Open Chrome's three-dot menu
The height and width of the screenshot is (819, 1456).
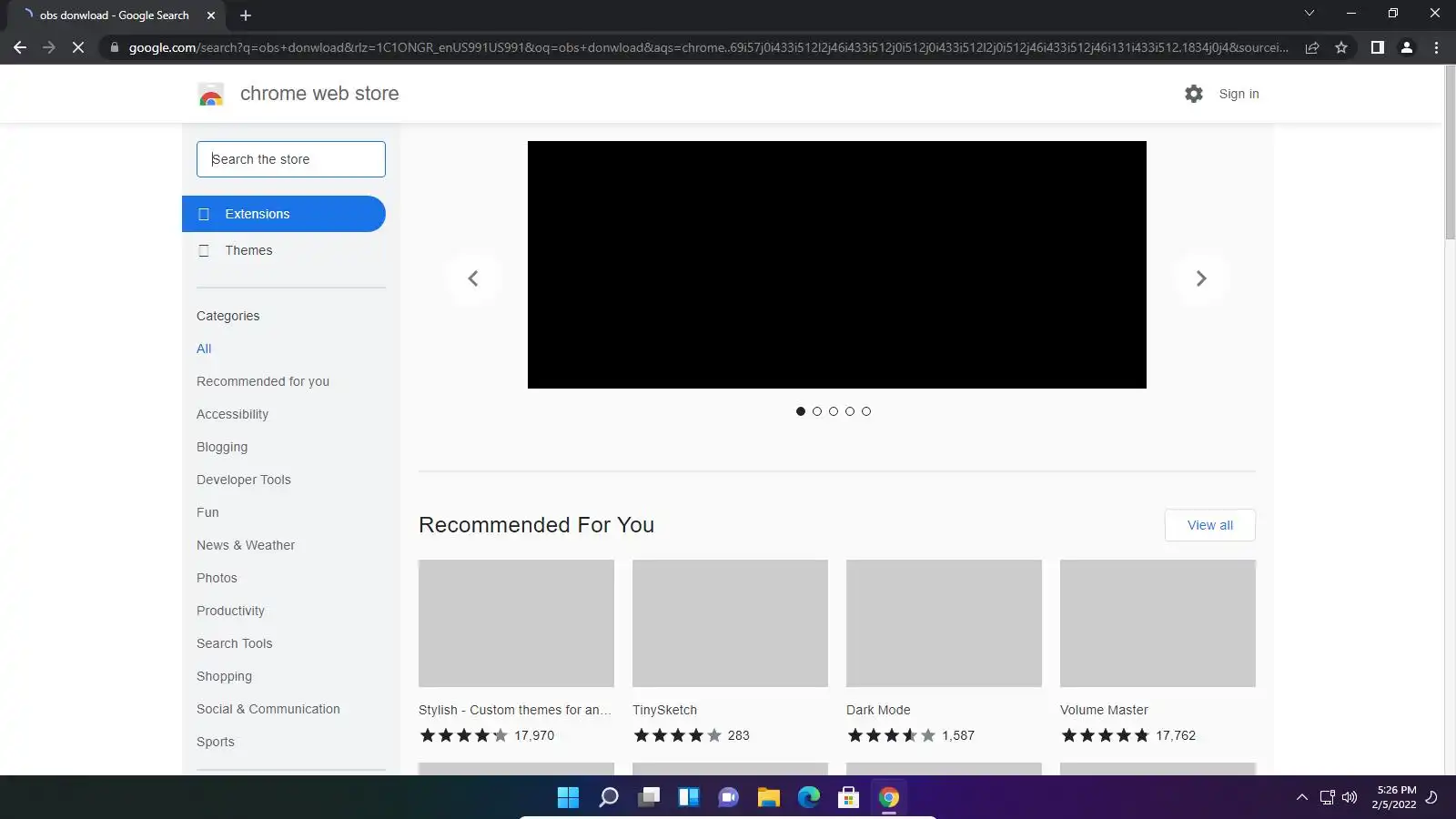click(x=1436, y=47)
